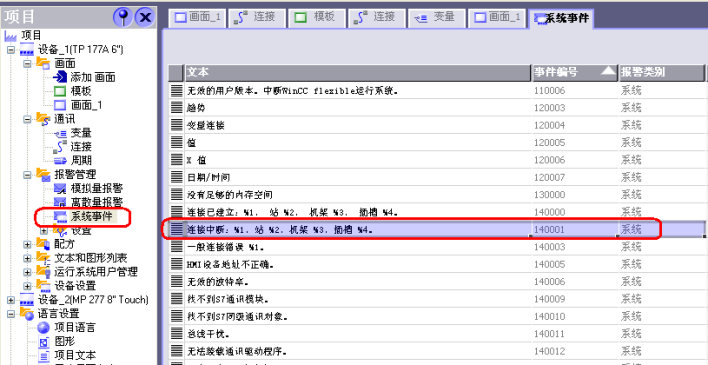Viewport: 708px width, 365px height.
Task: Select the 系统事件 tab
Action: coord(560,19)
